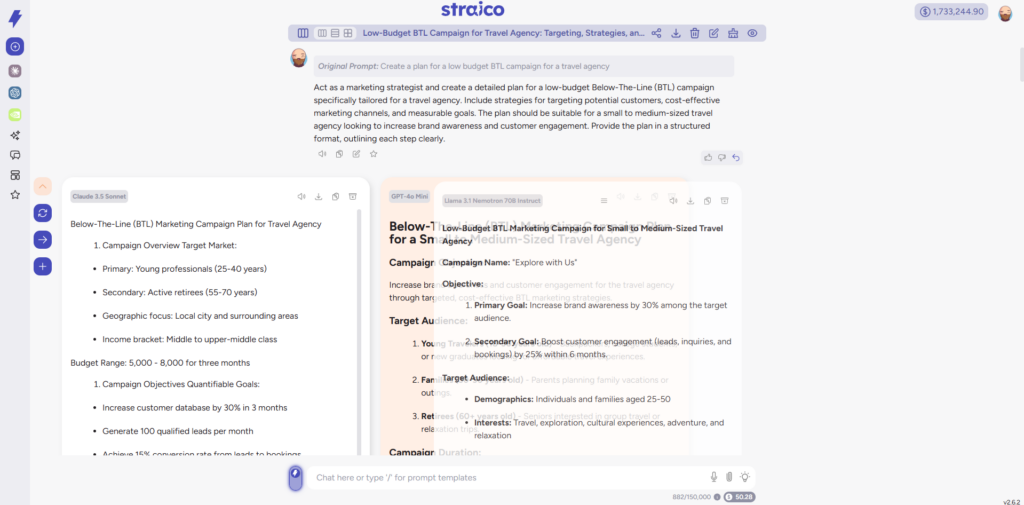Screen dimensions: 1024x505
Task: Open the sparkles AI tools sidebar icon
Action: [15, 135]
